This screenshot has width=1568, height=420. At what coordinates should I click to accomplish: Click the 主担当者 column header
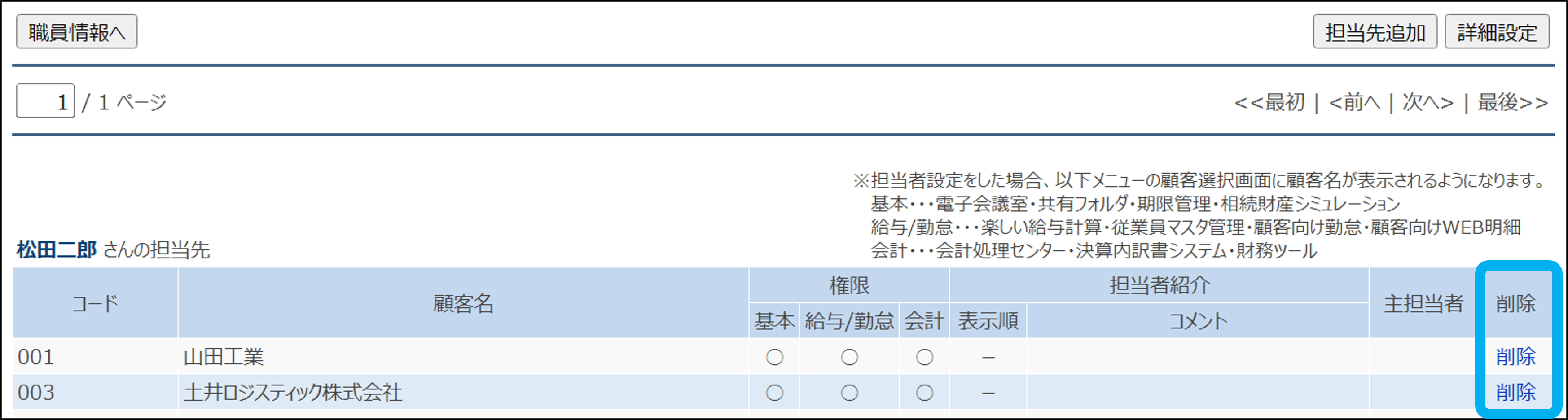coord(1423,303)
